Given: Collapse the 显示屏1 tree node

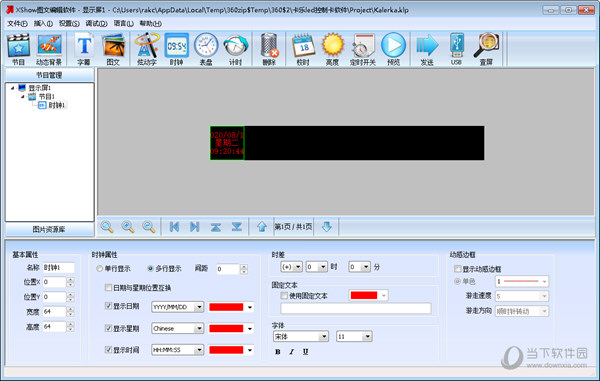Looking at the screenshot, I should click(13, 88).
